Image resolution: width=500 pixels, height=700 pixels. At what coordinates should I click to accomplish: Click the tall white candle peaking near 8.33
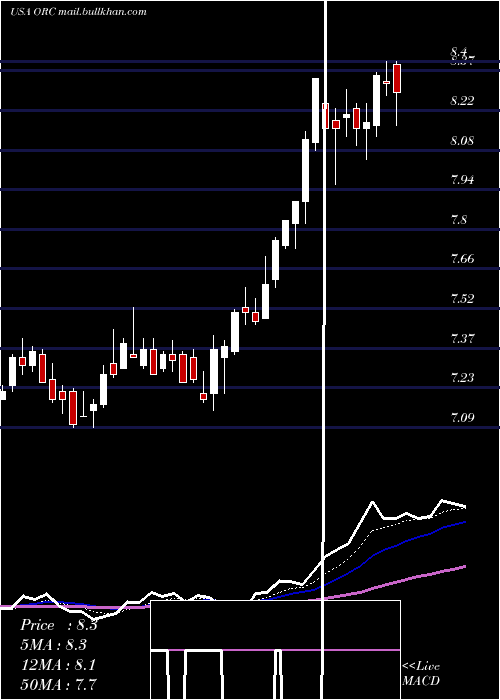(x=316, y=110)
